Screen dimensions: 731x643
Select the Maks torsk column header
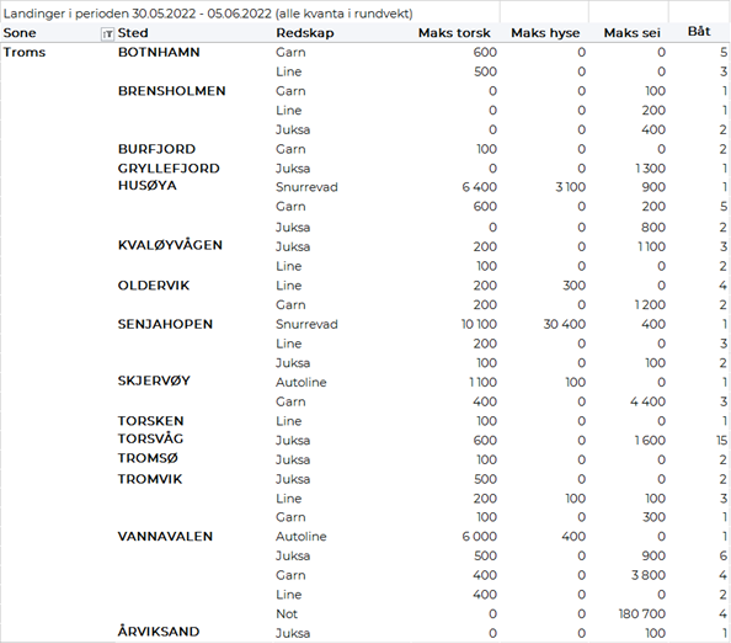pyautogui.click(x=453, y=33)
